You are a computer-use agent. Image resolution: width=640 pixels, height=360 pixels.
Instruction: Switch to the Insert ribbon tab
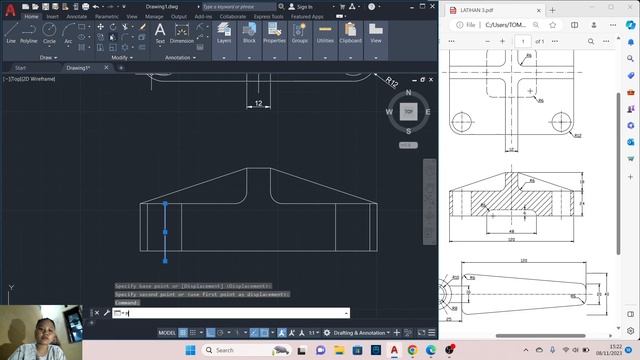pos(52,17)
